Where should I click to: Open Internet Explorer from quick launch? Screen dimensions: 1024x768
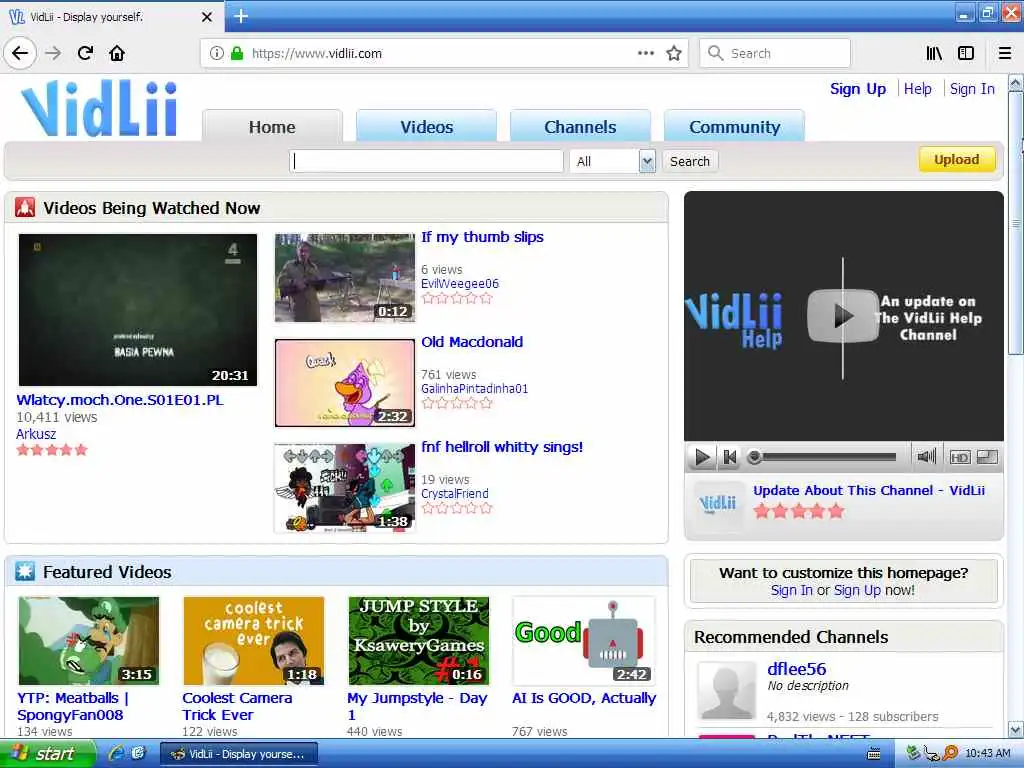117,753
